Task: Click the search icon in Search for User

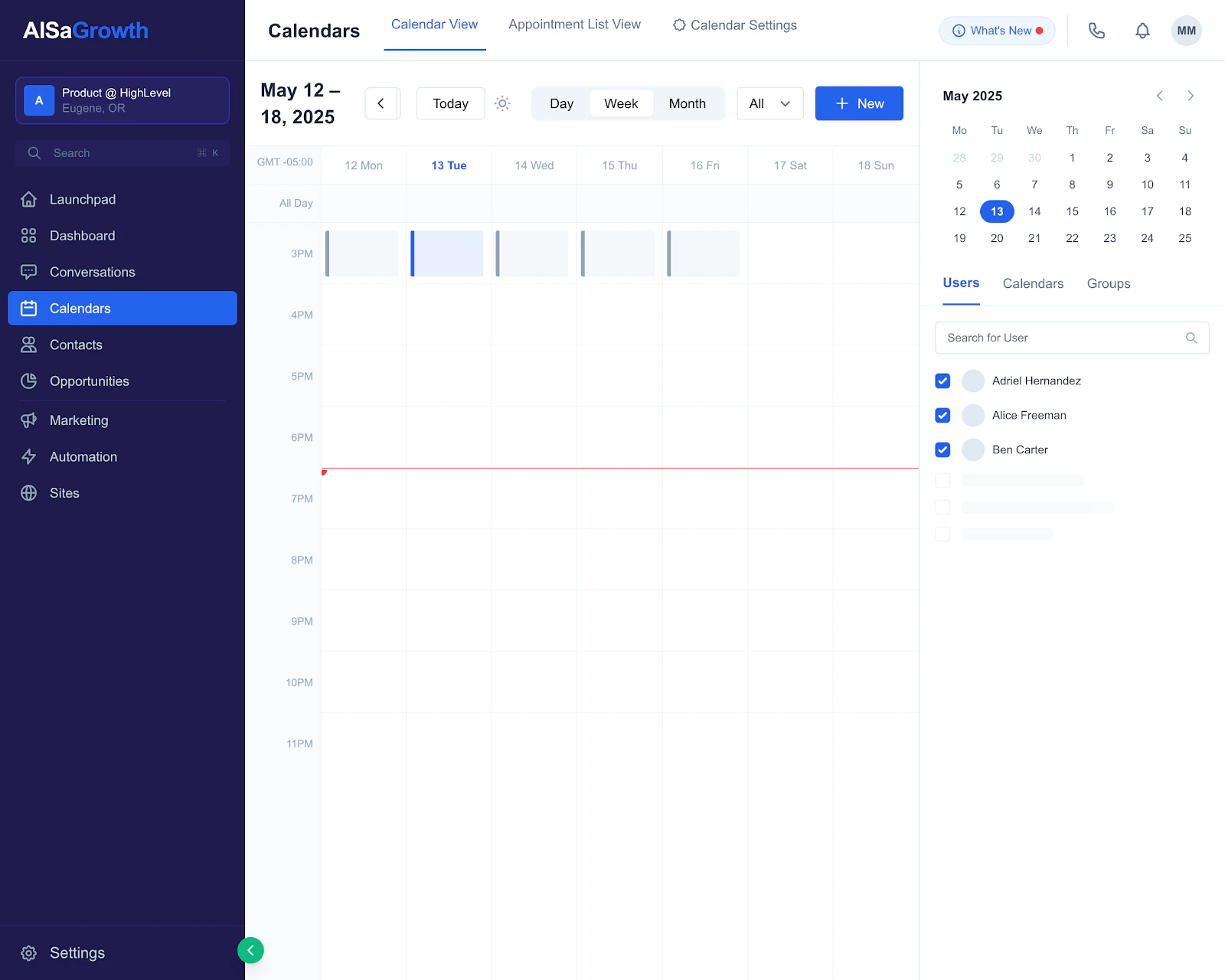Action: click(x=1191, y=338)
